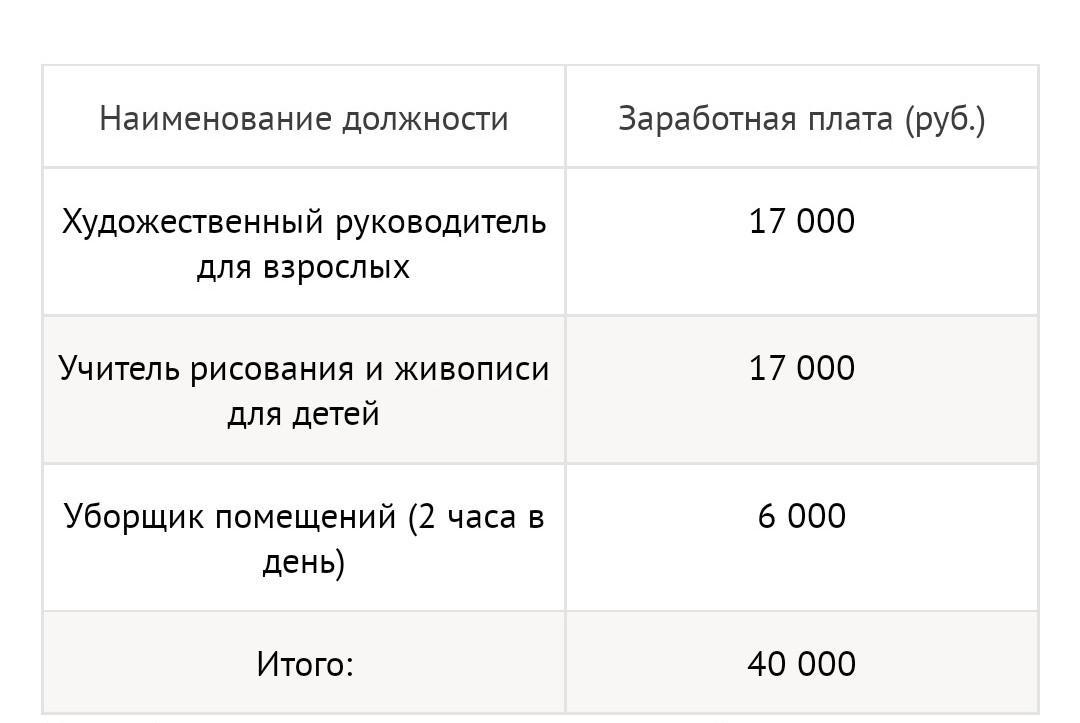Click the 'Итого:' label cell
This screenshot has height=723, width=1080.
coord(304,663)
